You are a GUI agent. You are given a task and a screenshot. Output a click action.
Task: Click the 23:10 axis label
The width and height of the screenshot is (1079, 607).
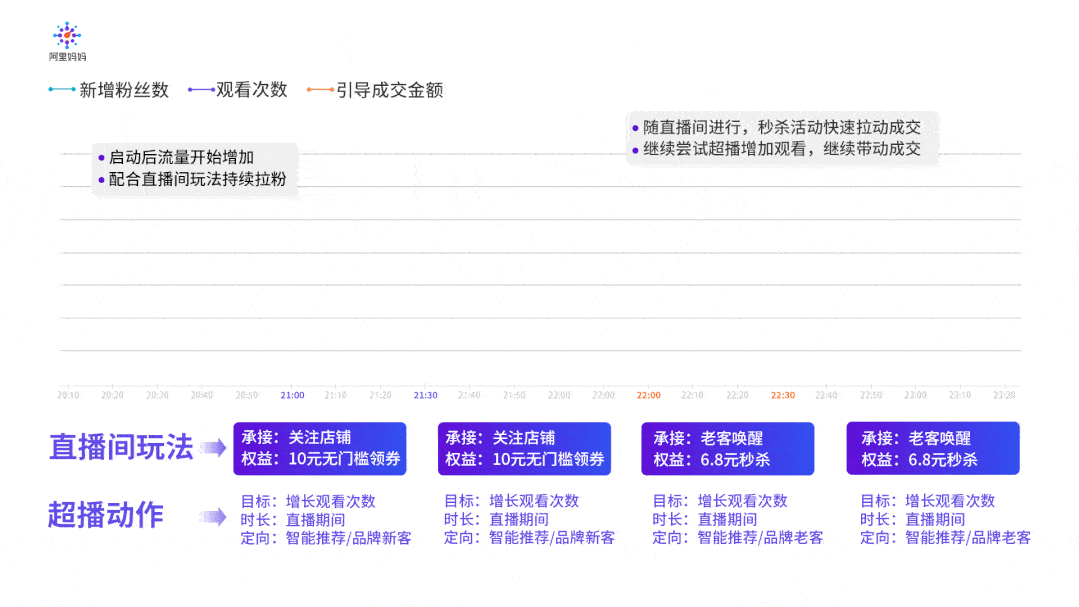coord(959,395)
